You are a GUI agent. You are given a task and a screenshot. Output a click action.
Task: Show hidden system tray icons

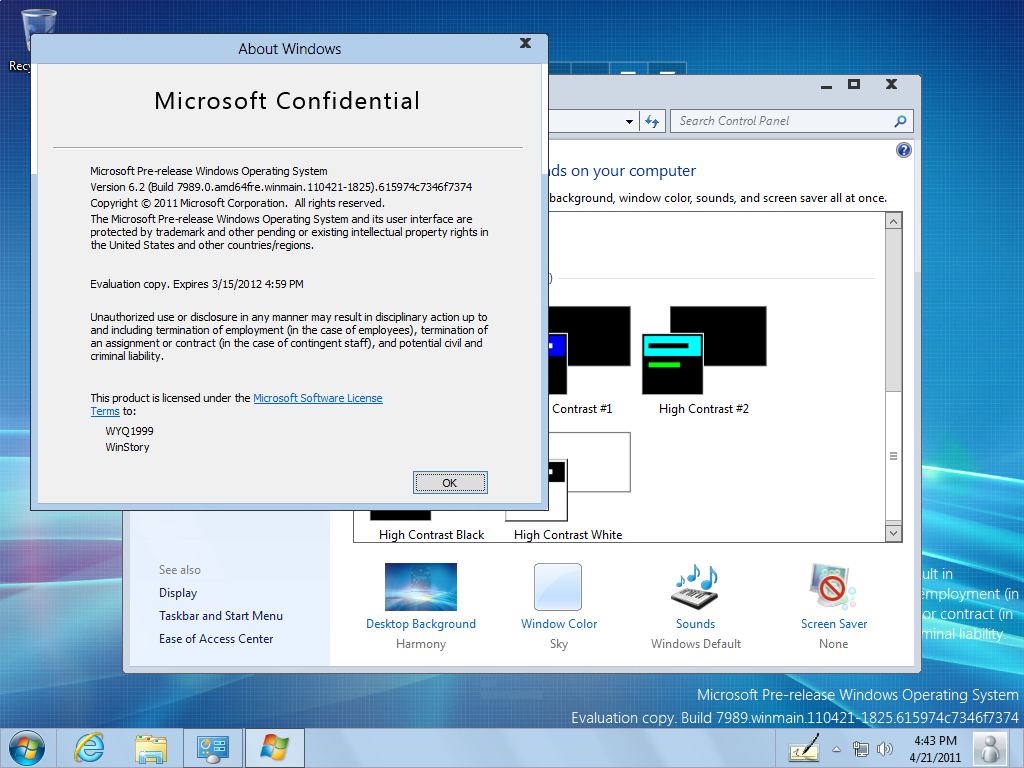click(x=836, y=749)
